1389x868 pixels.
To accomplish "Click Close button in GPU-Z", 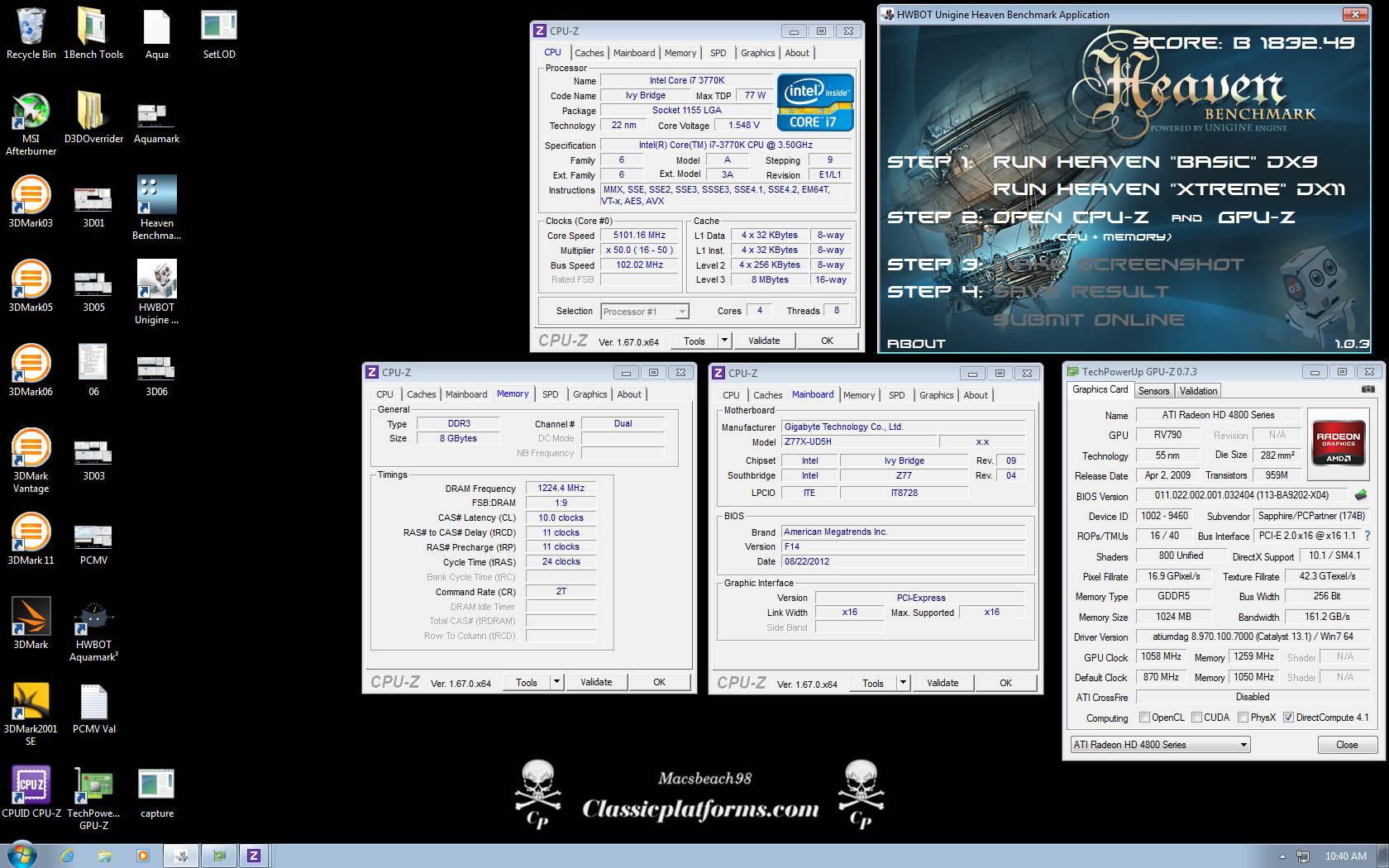I will 1347,745.
